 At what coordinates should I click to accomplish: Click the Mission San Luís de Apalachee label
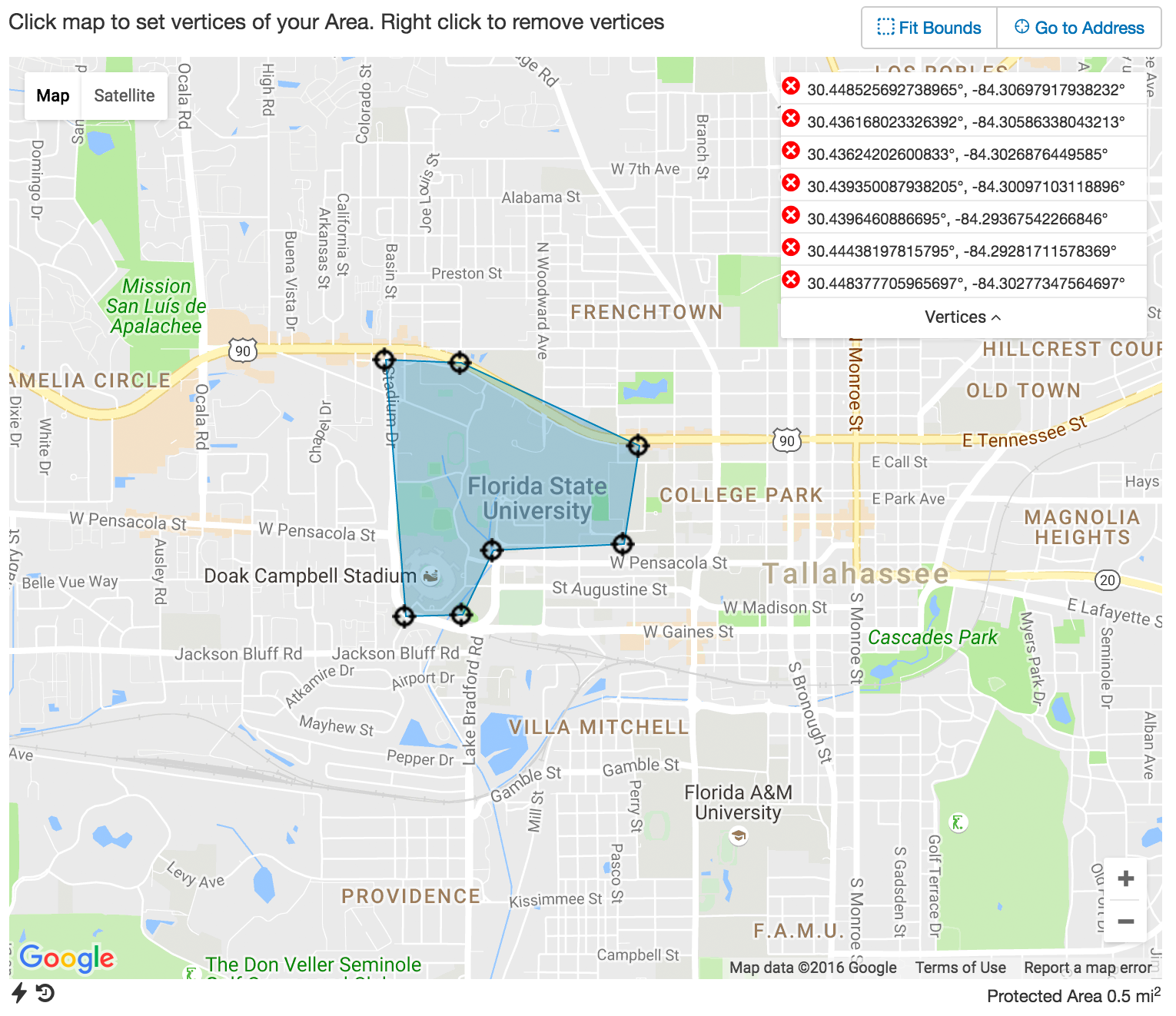(x=156, y=306)
